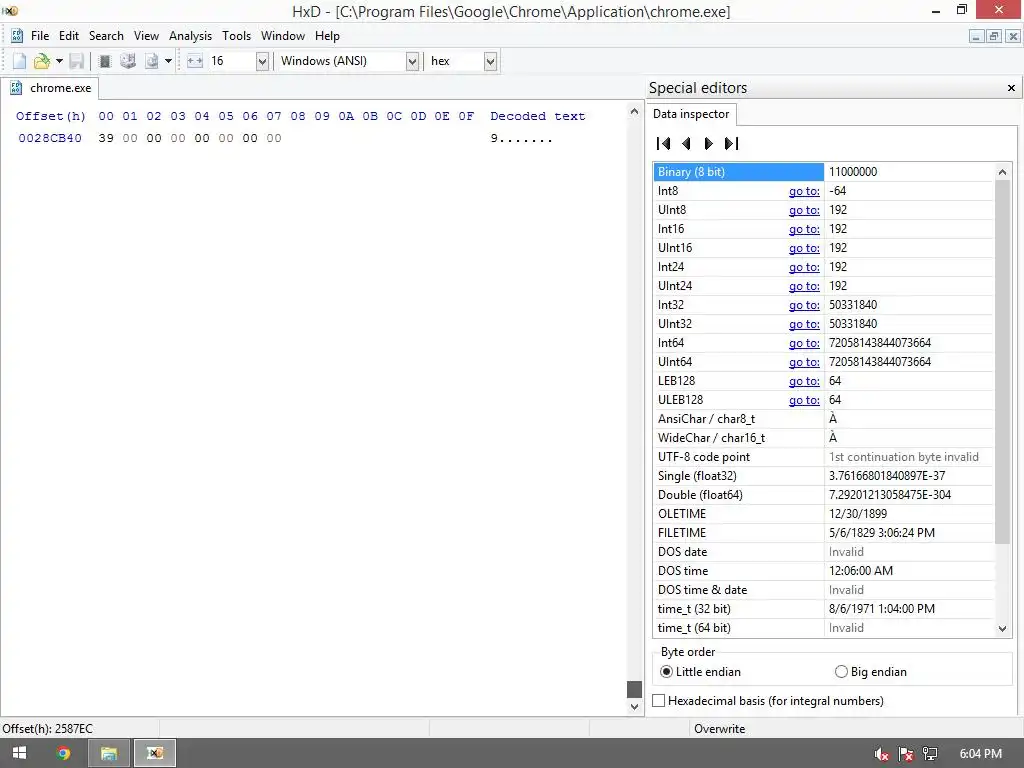
Task: Click go to link for Int16
Action: point(804,229)
